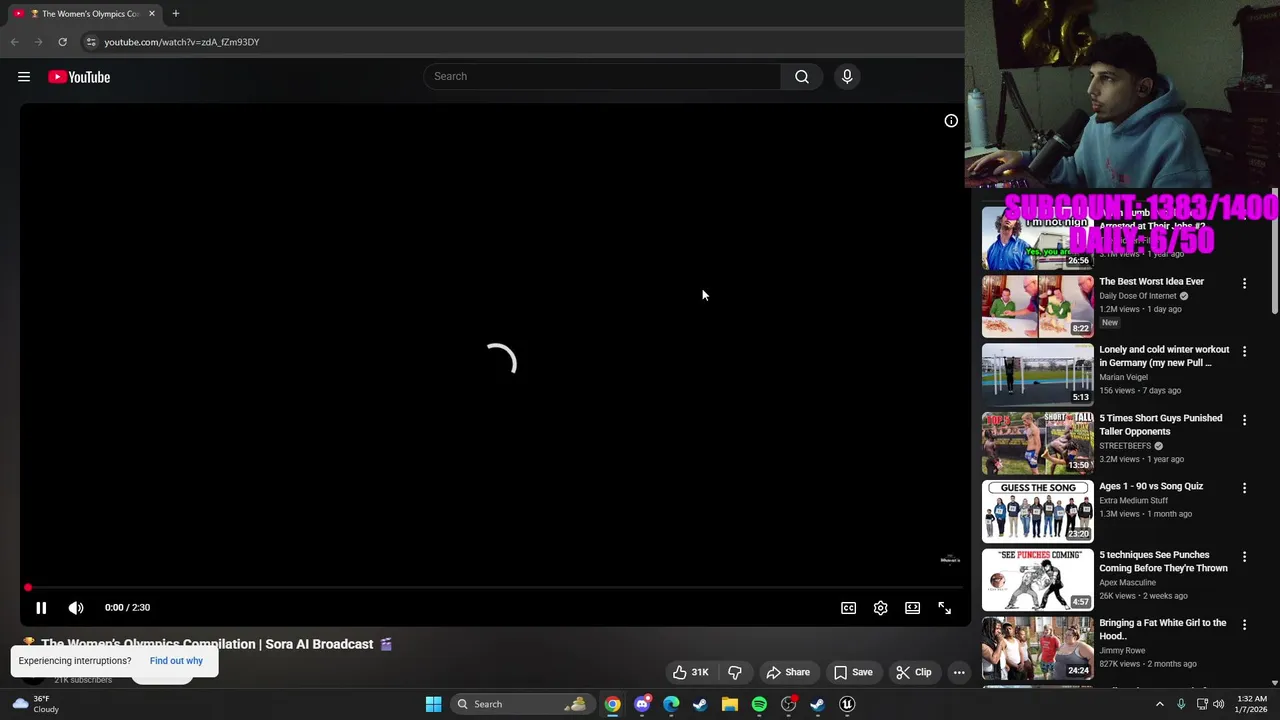Screen dimensions: 1280x720
Task: Click the Find out why link
Action: click(x=176, y=661)
